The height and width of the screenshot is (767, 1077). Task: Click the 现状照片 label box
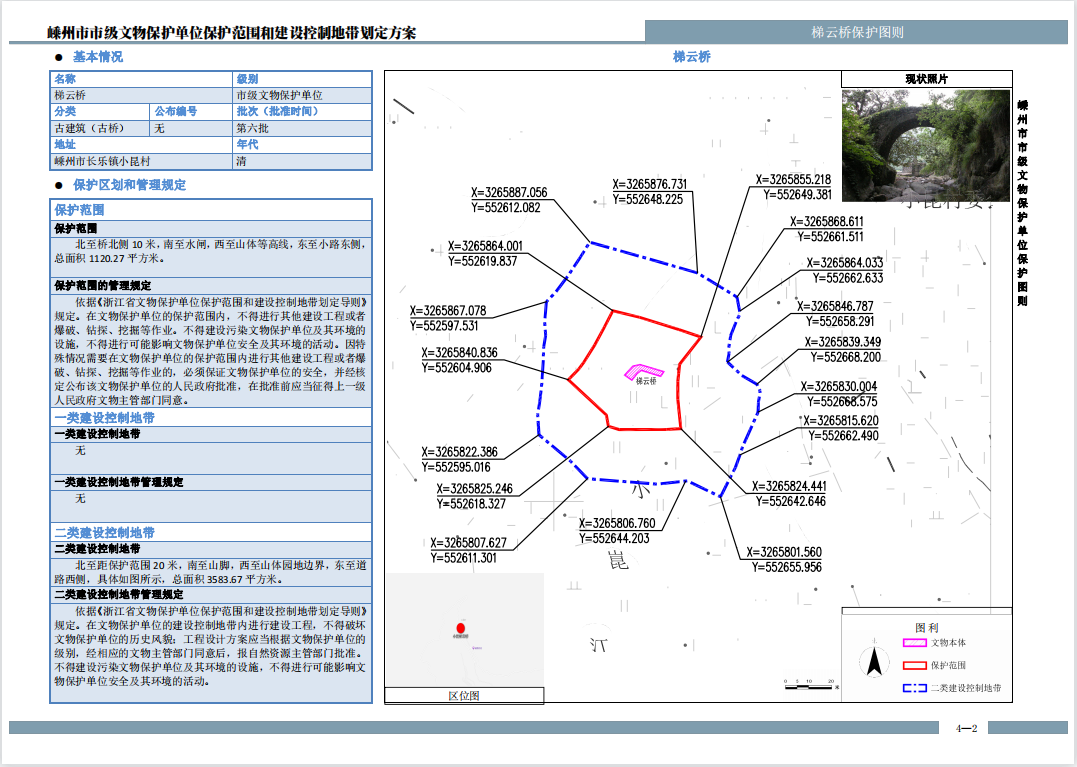926,79
